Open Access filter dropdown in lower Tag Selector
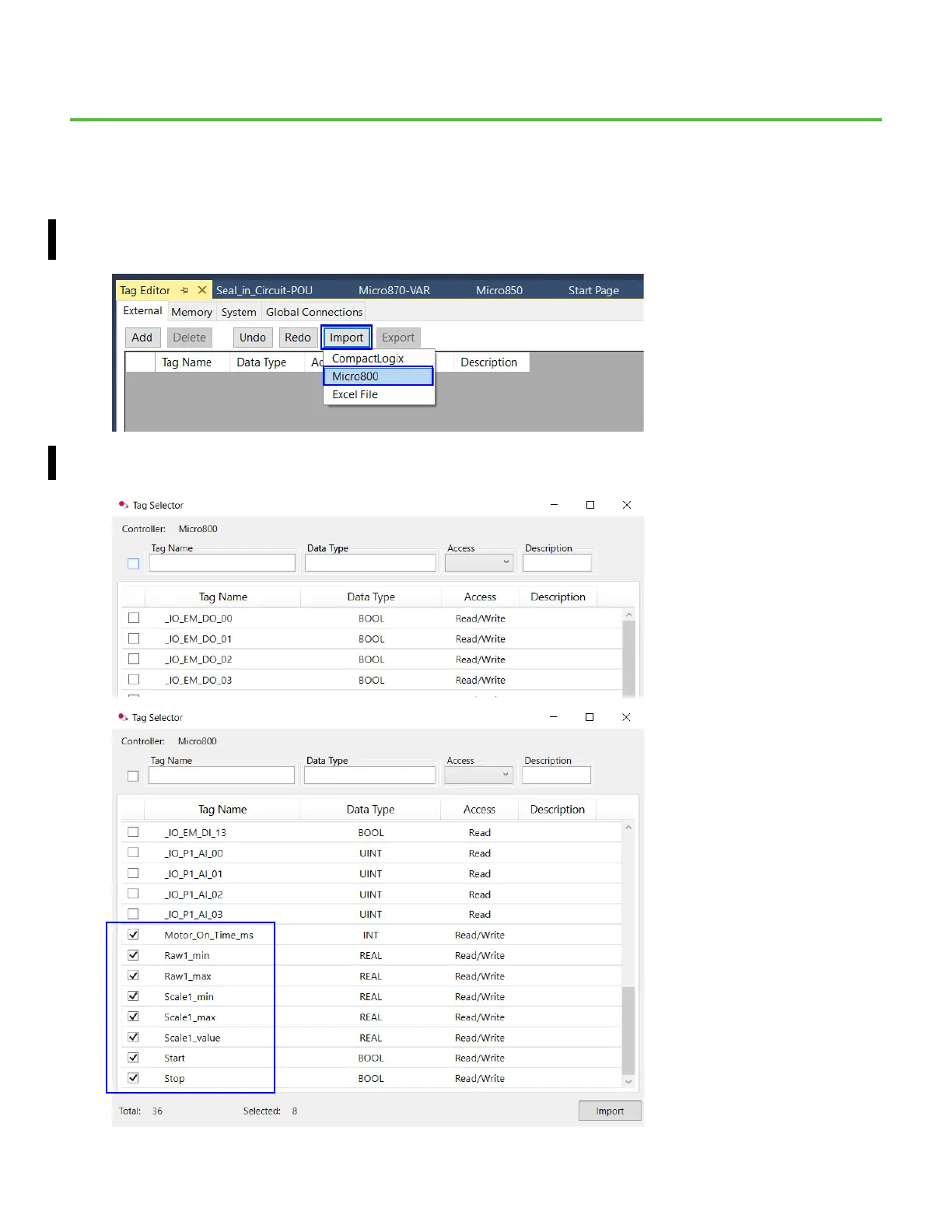Screen dimensions: 952x1232 (x=479, y=775)
